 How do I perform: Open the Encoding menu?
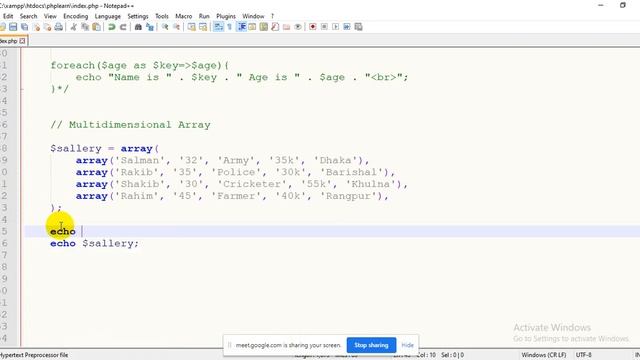coord(76,16)
